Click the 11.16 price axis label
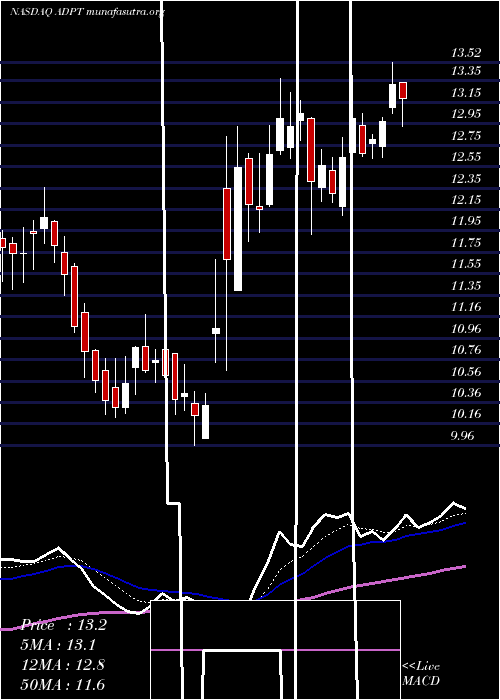 (466, 307)
